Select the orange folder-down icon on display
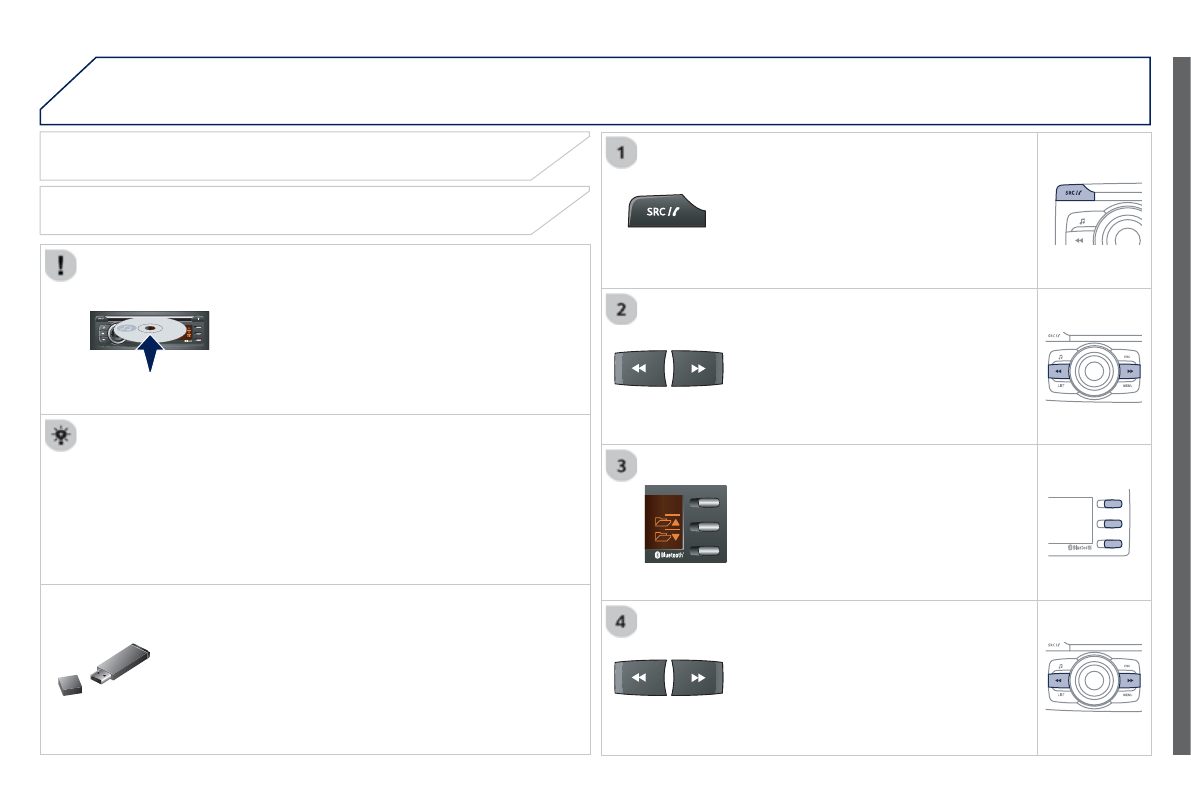The height and width of the screenshot is (794, 1191). (664, 540)
